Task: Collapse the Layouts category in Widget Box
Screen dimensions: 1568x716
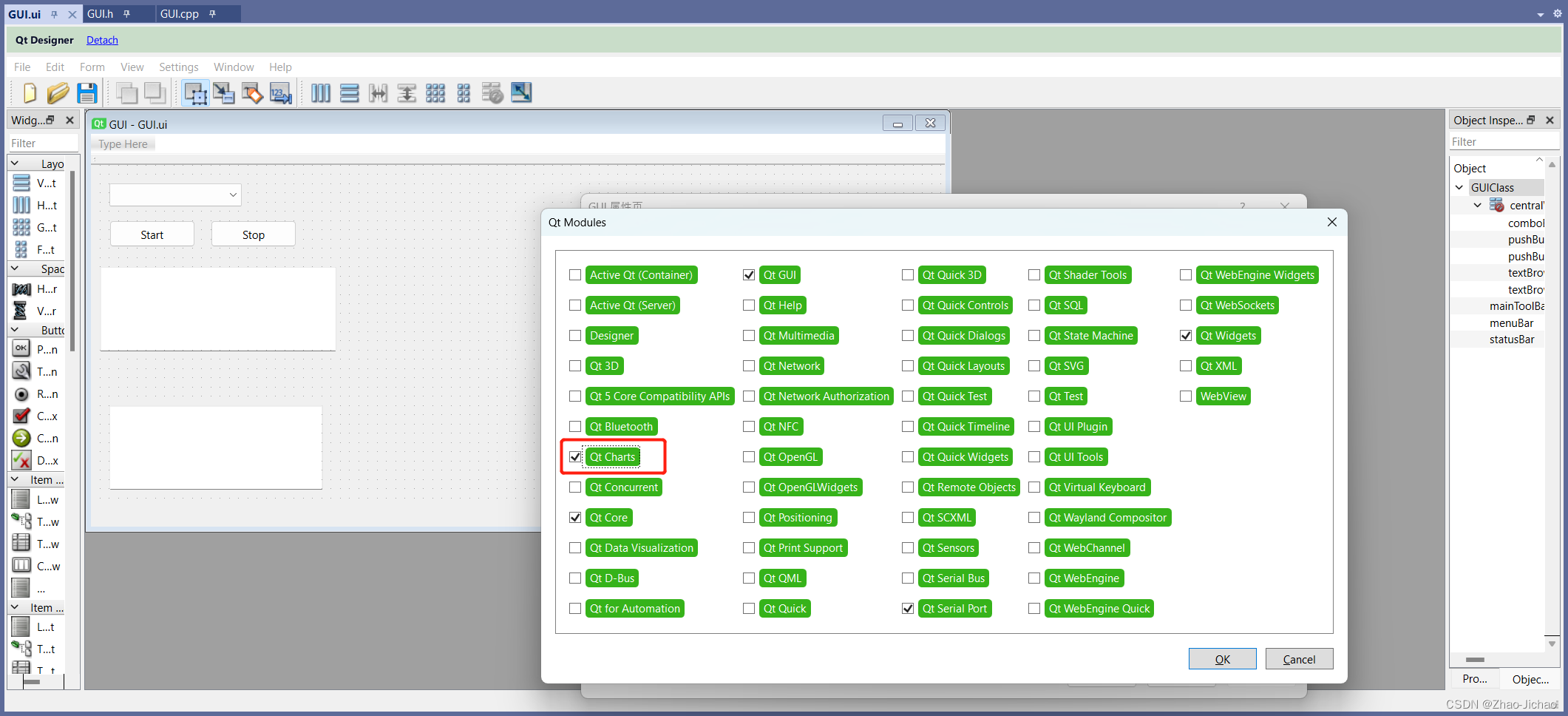Action: click(x=15, y=163)
